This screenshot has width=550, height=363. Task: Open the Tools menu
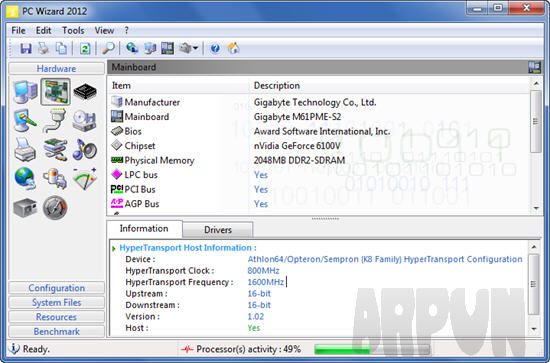(x=73, y=31)
